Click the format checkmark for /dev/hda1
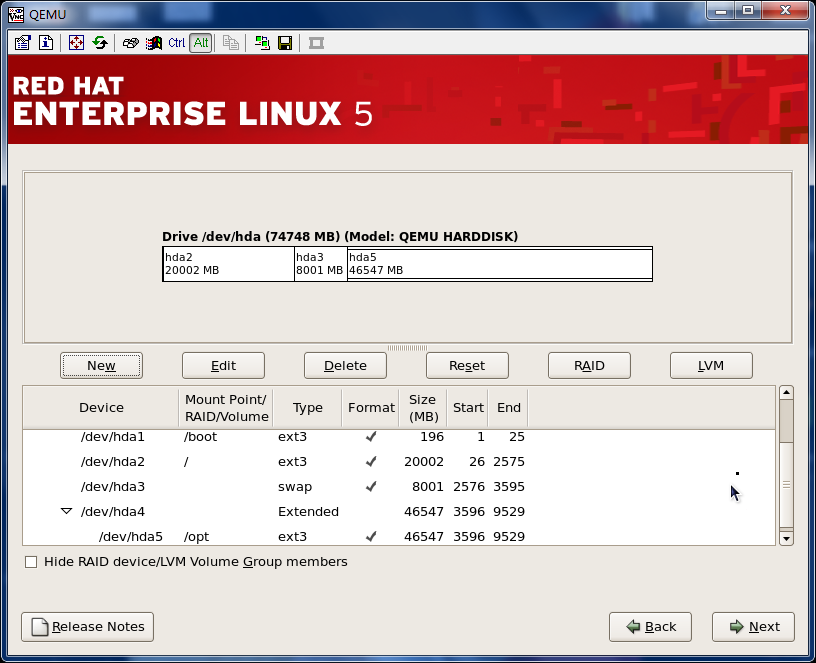Screen dimensions: 816x663 pyautogui.click(x=371, y=437)
